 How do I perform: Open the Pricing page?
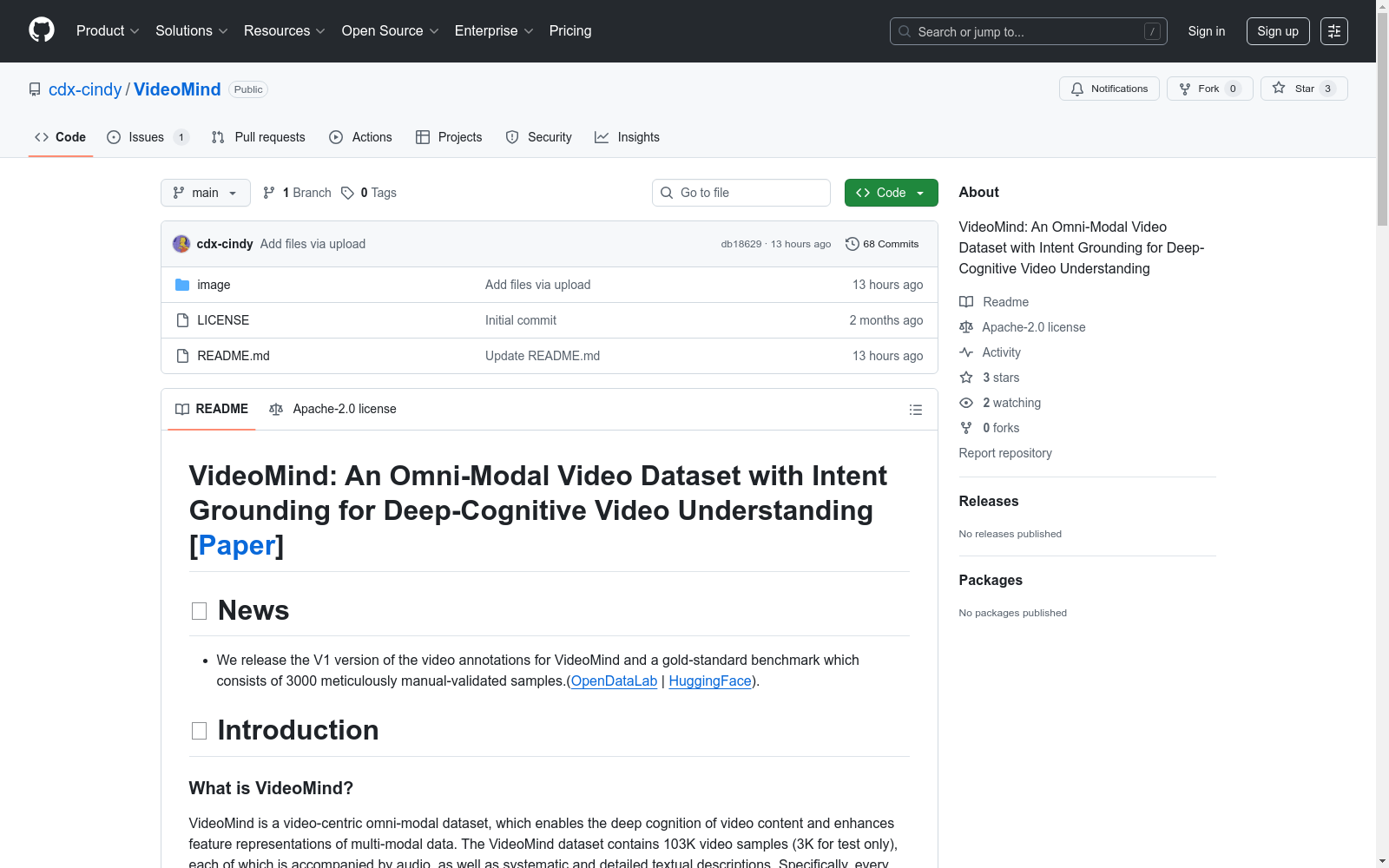point(570,30)
